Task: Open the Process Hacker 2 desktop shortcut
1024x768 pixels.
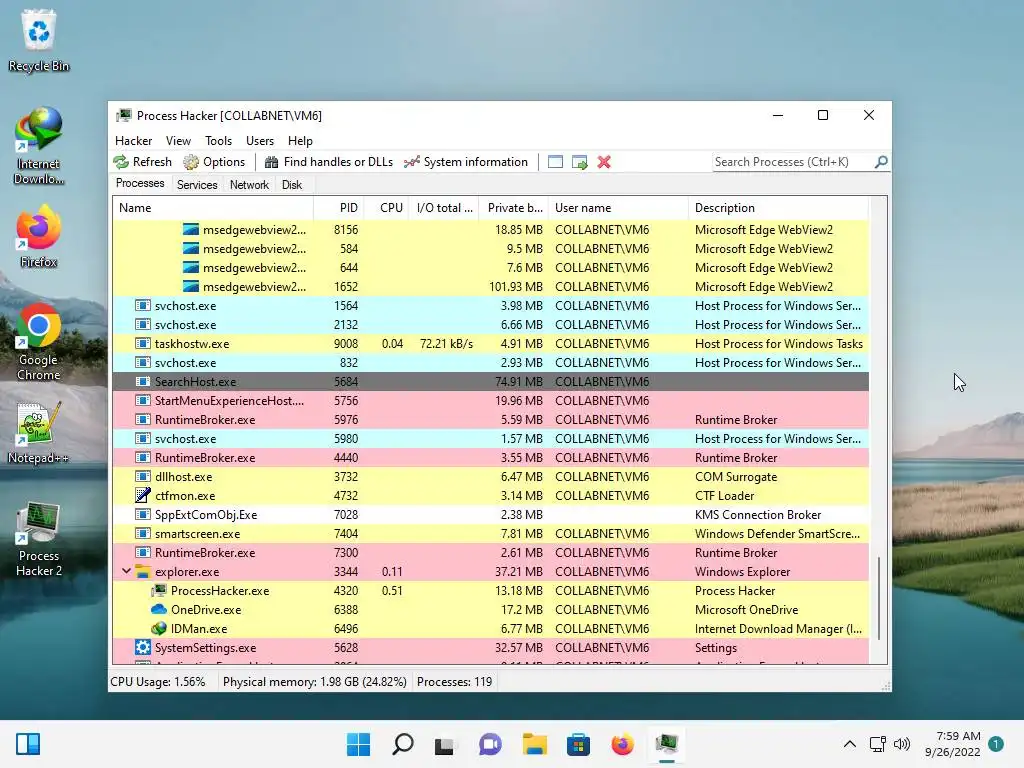Action: tap(39, 539)
